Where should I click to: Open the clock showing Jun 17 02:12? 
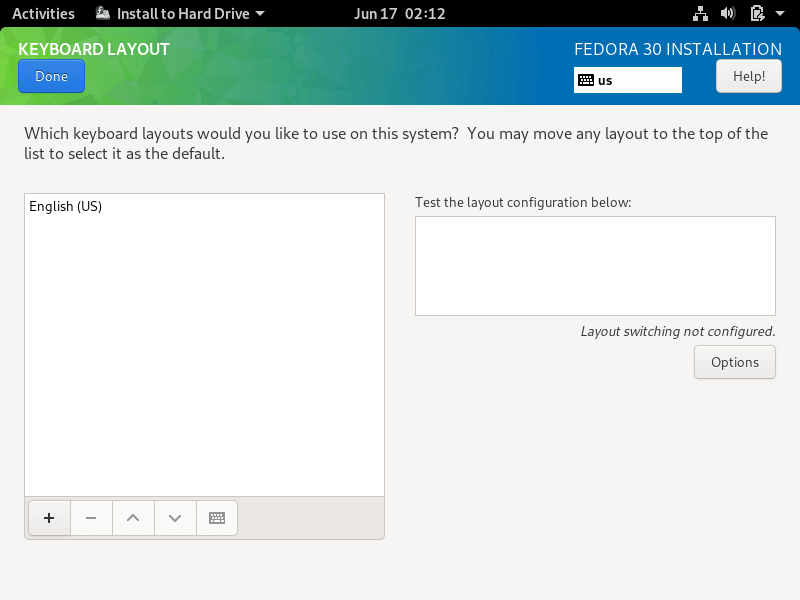click(x=399, y=13)
